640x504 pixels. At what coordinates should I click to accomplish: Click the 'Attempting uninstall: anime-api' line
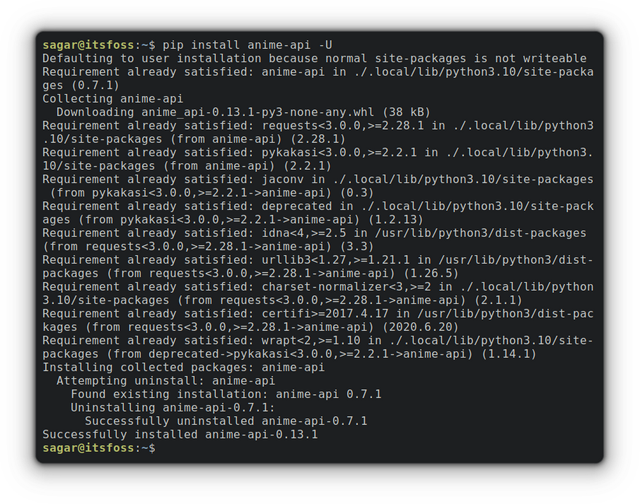click(x=166, y=381)
